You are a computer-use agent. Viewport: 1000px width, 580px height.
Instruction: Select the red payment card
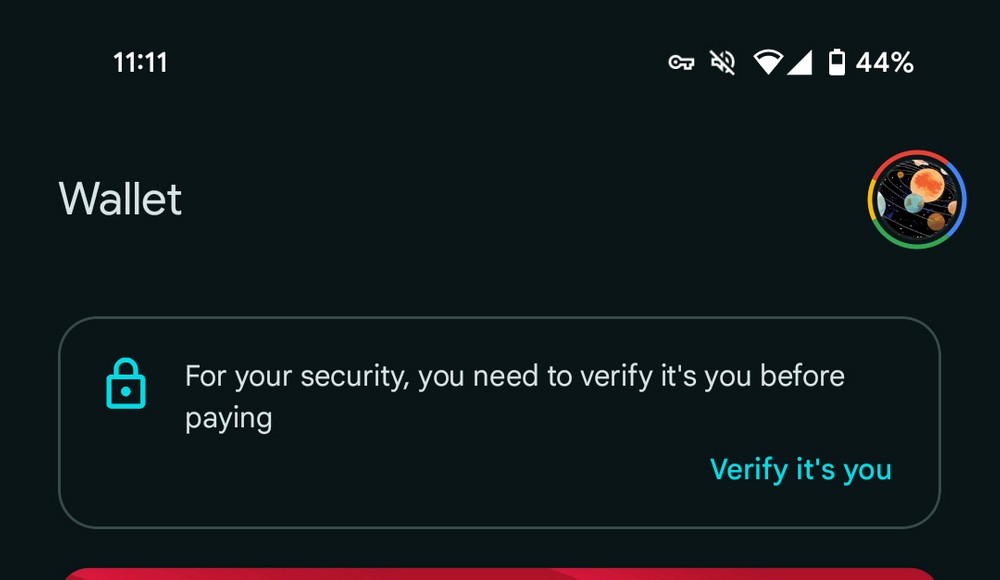(x=500, y=574)
